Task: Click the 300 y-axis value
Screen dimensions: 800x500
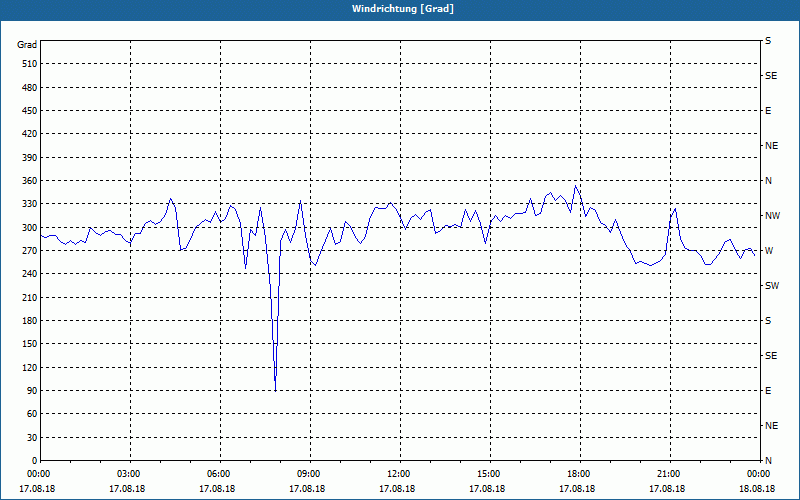Action: click(x=30, y=228)
